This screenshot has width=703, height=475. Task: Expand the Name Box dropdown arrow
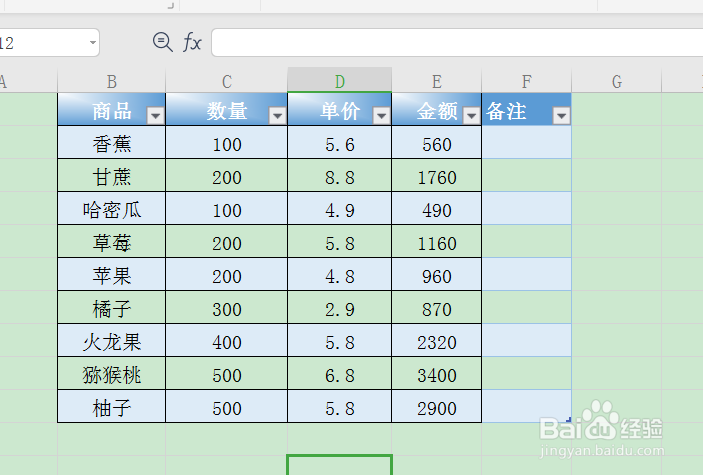92,43
